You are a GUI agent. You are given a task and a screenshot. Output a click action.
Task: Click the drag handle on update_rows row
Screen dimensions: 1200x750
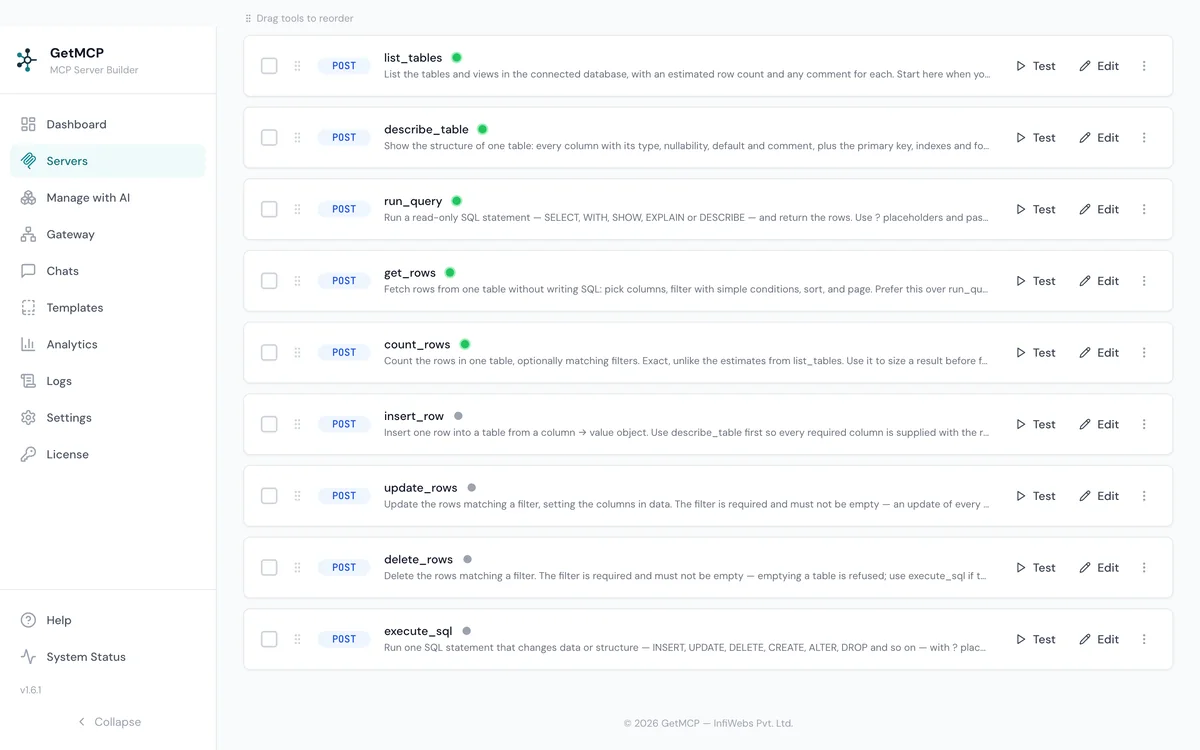pyautogui.click(x=297, y=496)
